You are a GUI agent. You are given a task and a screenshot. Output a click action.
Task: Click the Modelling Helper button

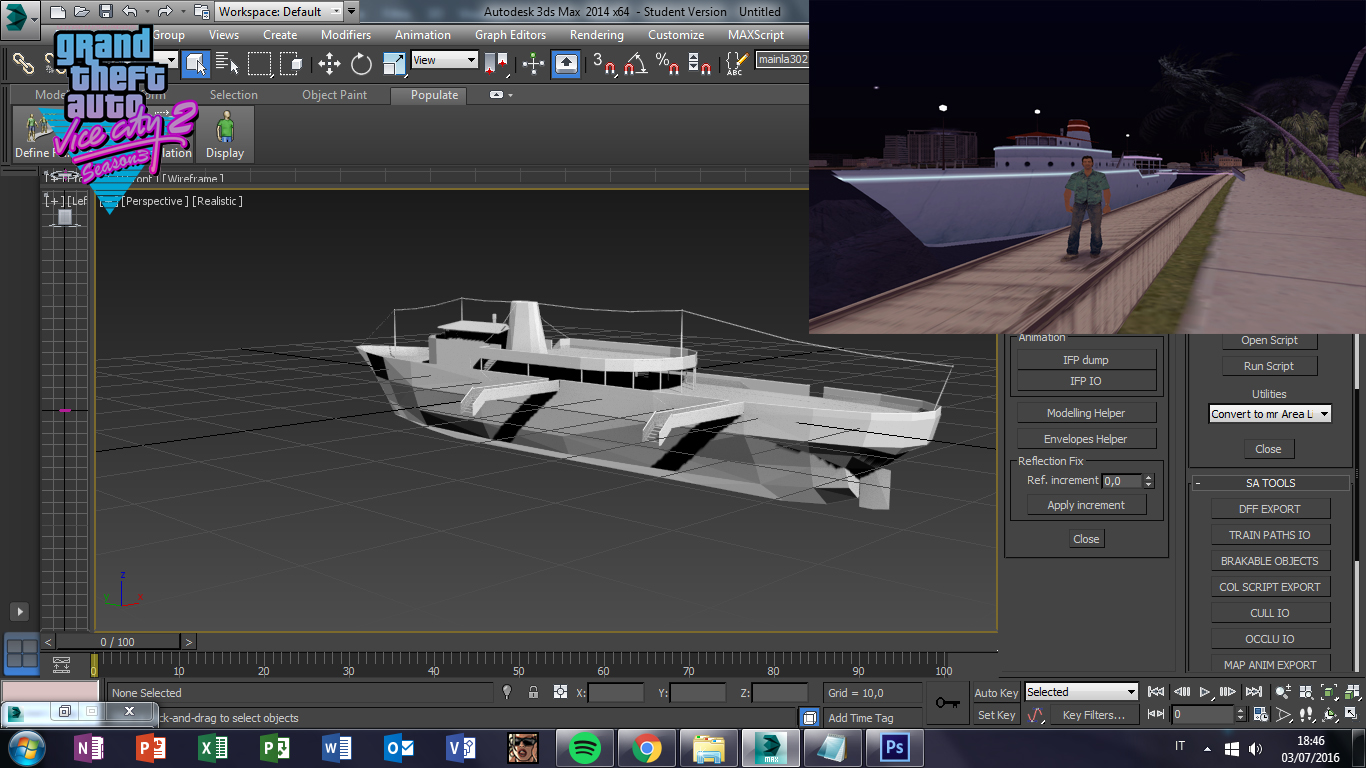[1086, 413]
